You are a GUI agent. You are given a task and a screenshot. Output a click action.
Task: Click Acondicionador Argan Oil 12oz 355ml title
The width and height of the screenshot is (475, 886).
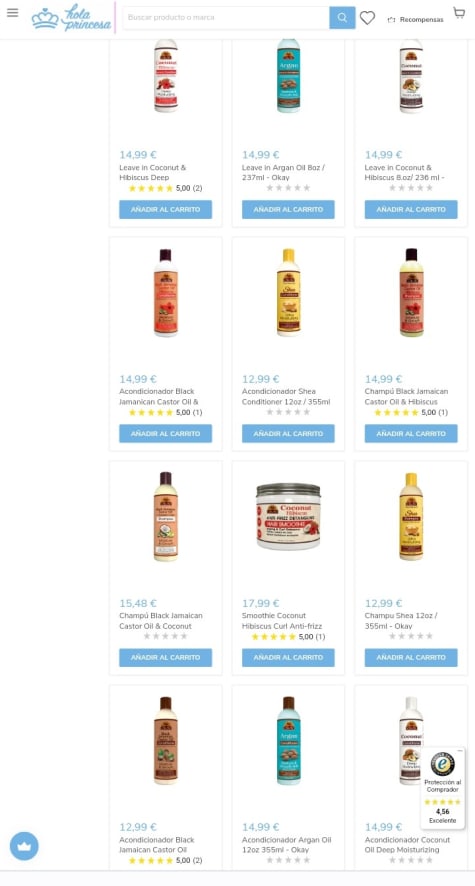[x=286, y=845]
